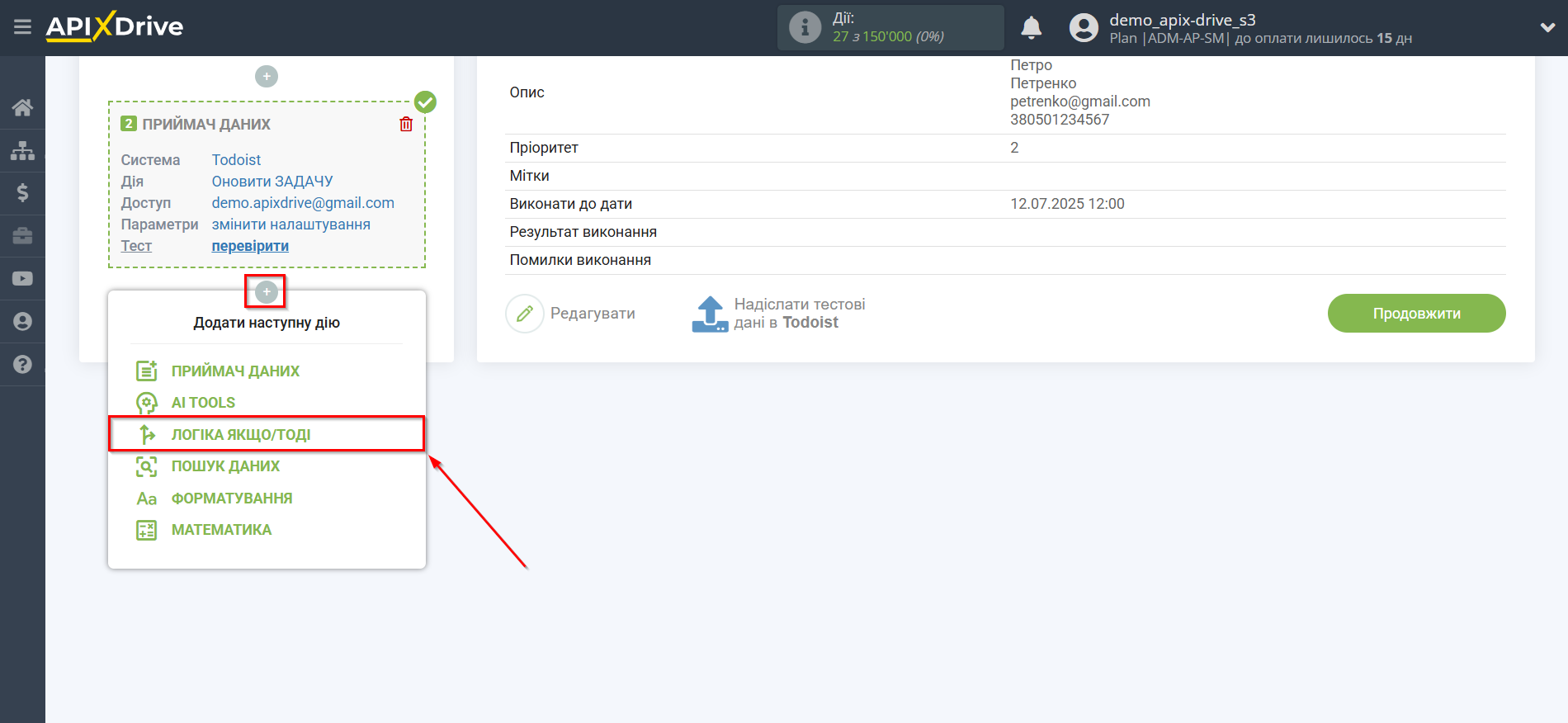The height and width of the screenshot is (723, 1568).
Task: Select ЛОГІКА ЯКЩО/ТОДІ menu option
Action: 267,434
